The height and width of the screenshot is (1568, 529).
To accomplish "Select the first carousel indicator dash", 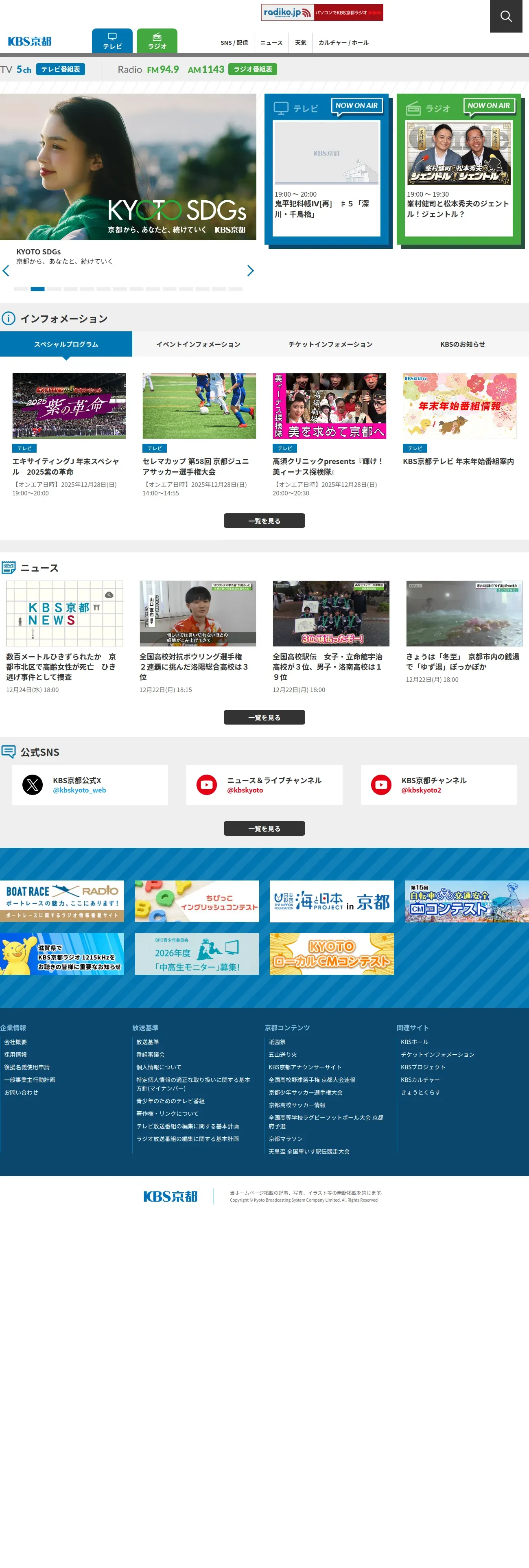I will 21,289.
